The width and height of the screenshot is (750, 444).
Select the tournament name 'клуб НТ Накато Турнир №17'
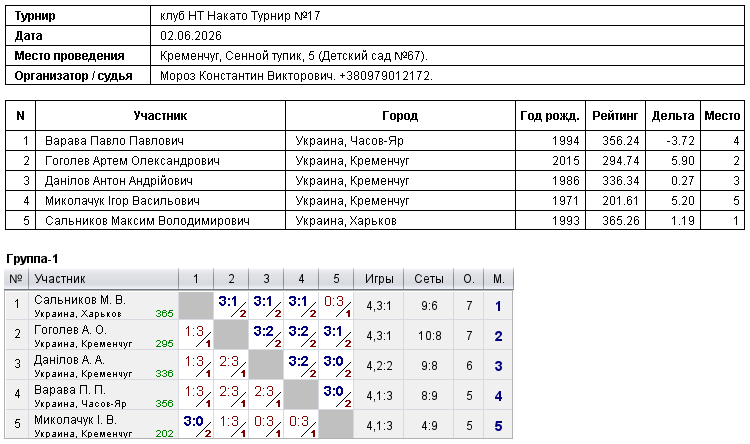coord(240,16)
